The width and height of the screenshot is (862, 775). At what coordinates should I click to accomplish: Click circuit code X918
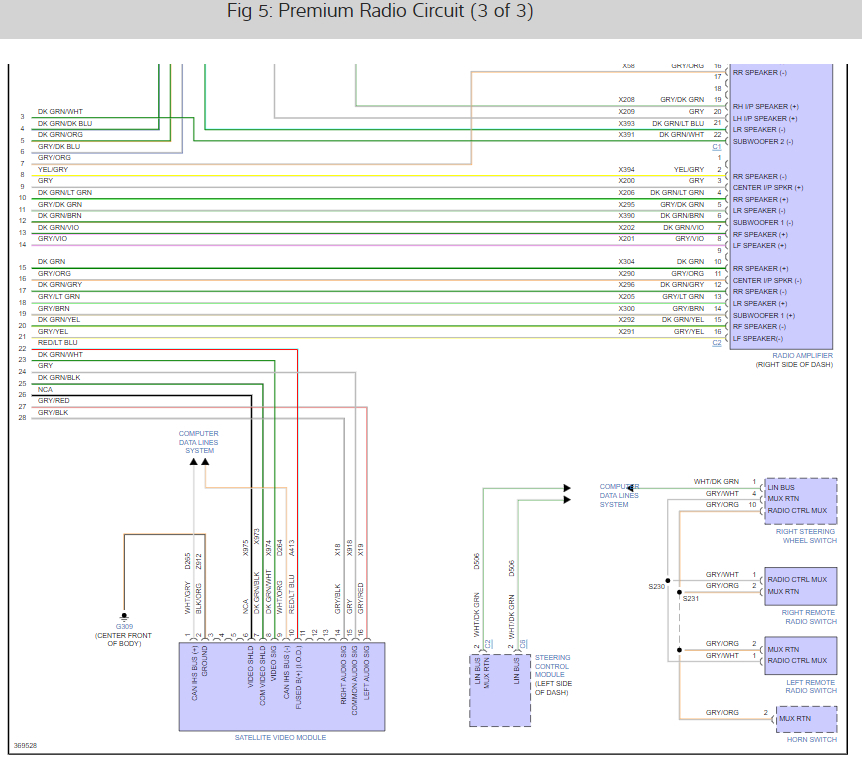click(x=349, y=547)
